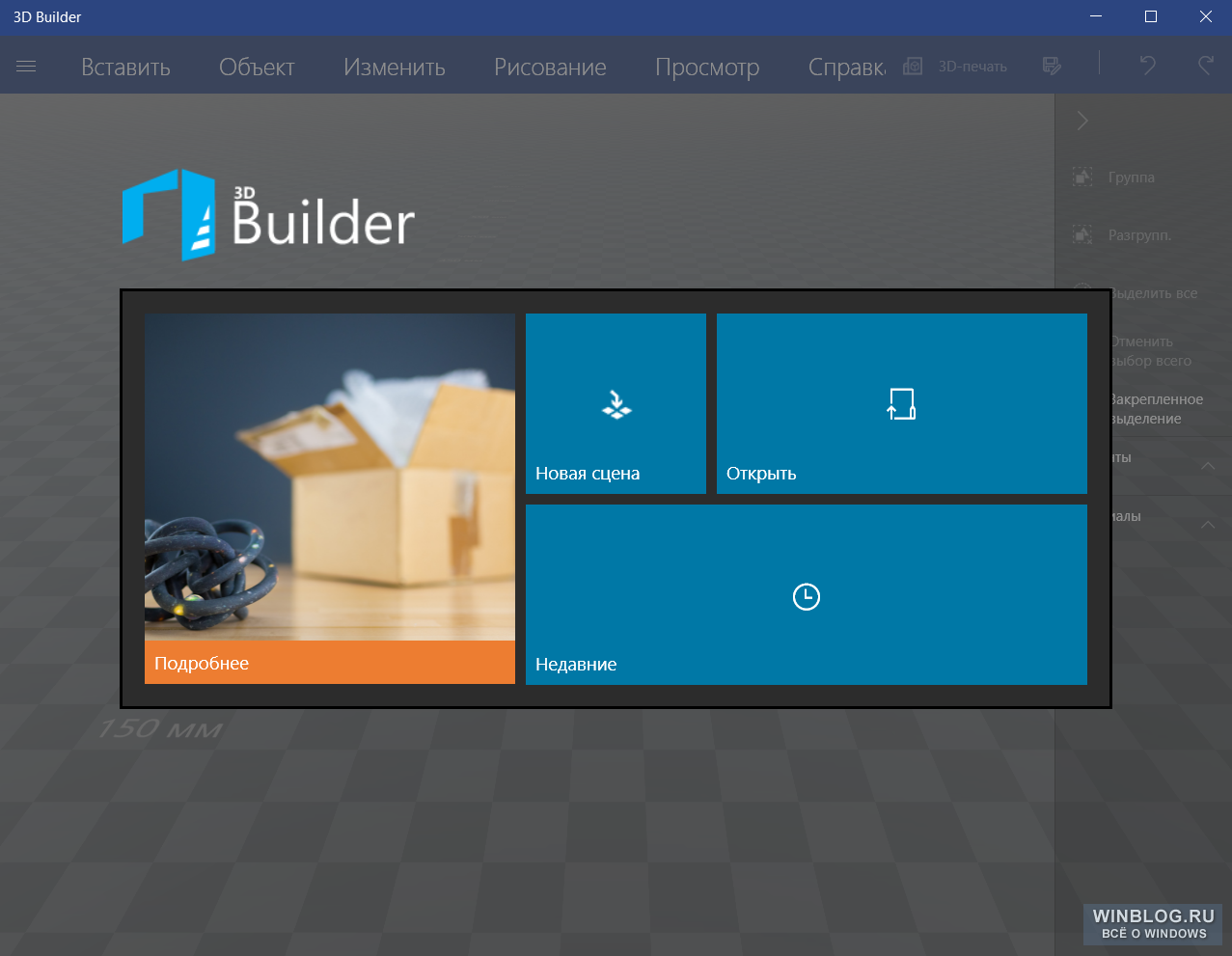This screenshot has width=1232, height=956.
Task: Open the Вставить menu
Action: tap(125, 68)
